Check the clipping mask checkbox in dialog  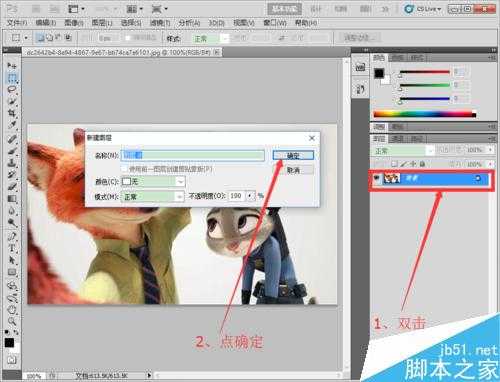(x=124, y=169)
